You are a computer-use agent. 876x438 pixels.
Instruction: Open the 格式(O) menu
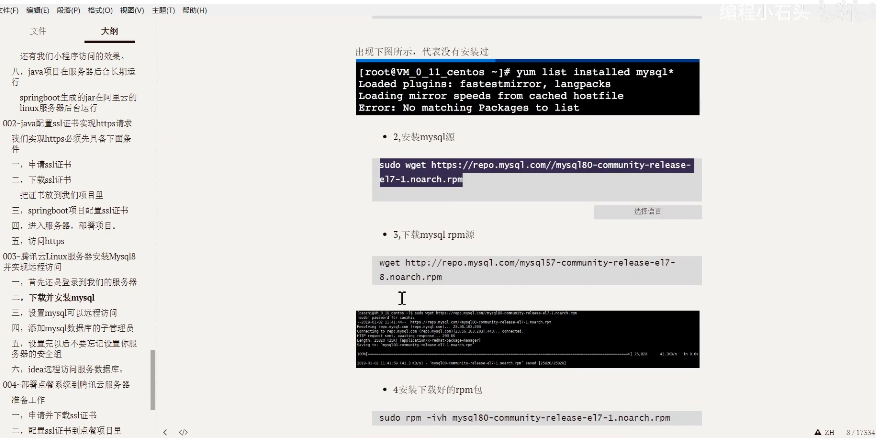[x=101, y=10]
